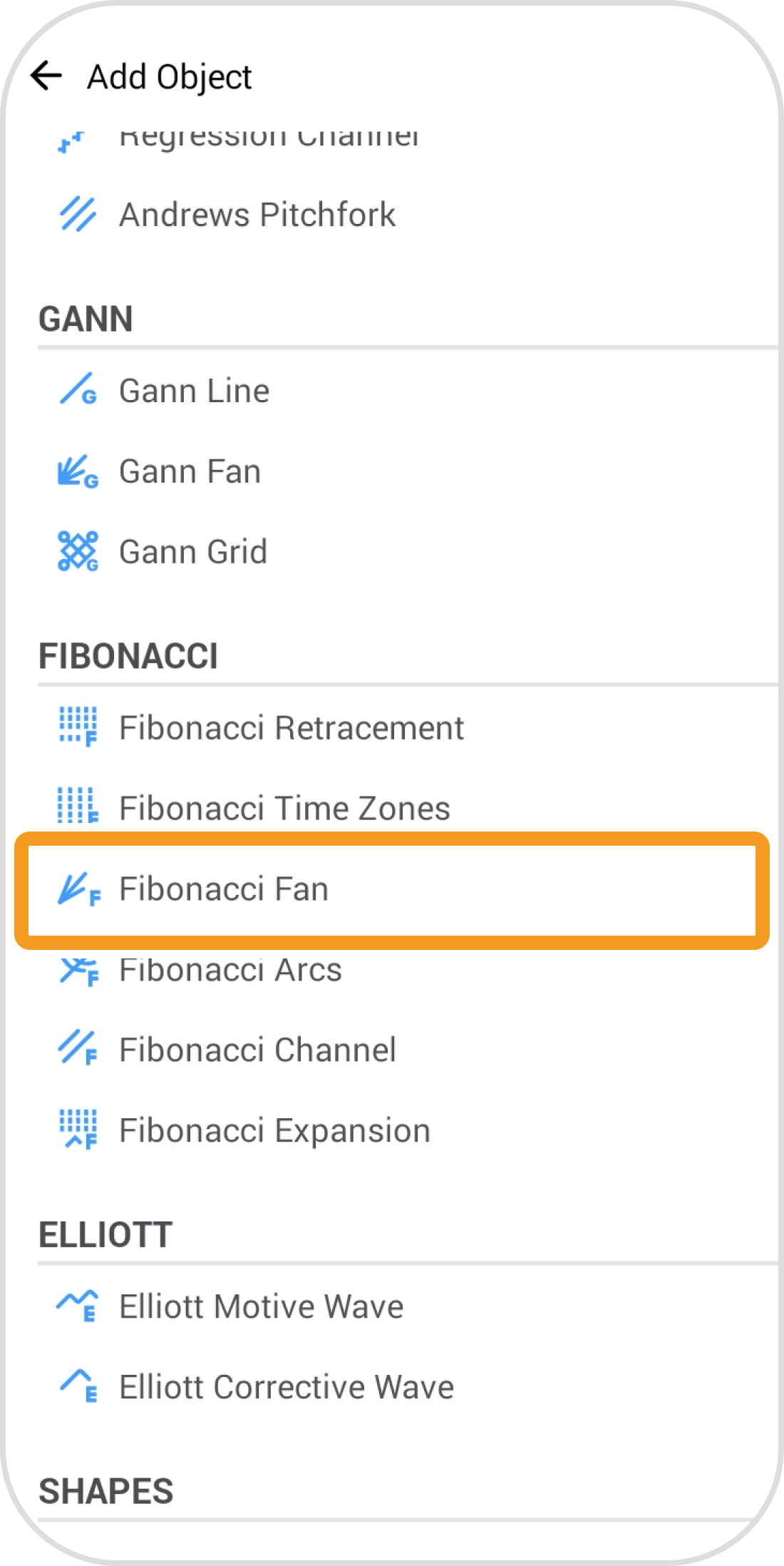The height and width of the screenshot is (1566, 784).
Task: Pick the Gann Grid entry
Action: [193, 552]
